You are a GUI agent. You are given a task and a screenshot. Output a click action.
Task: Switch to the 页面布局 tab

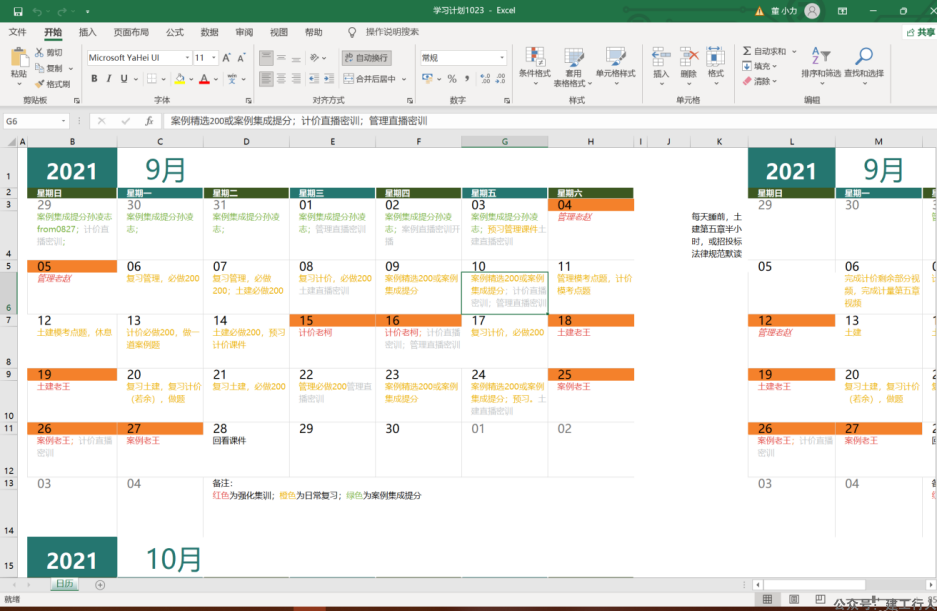[131, 32]
